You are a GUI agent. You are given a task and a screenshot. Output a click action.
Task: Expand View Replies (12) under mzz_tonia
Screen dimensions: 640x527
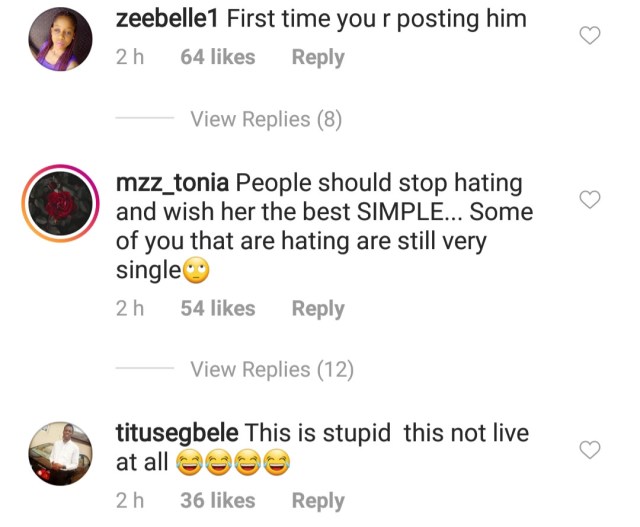point(272,369)
